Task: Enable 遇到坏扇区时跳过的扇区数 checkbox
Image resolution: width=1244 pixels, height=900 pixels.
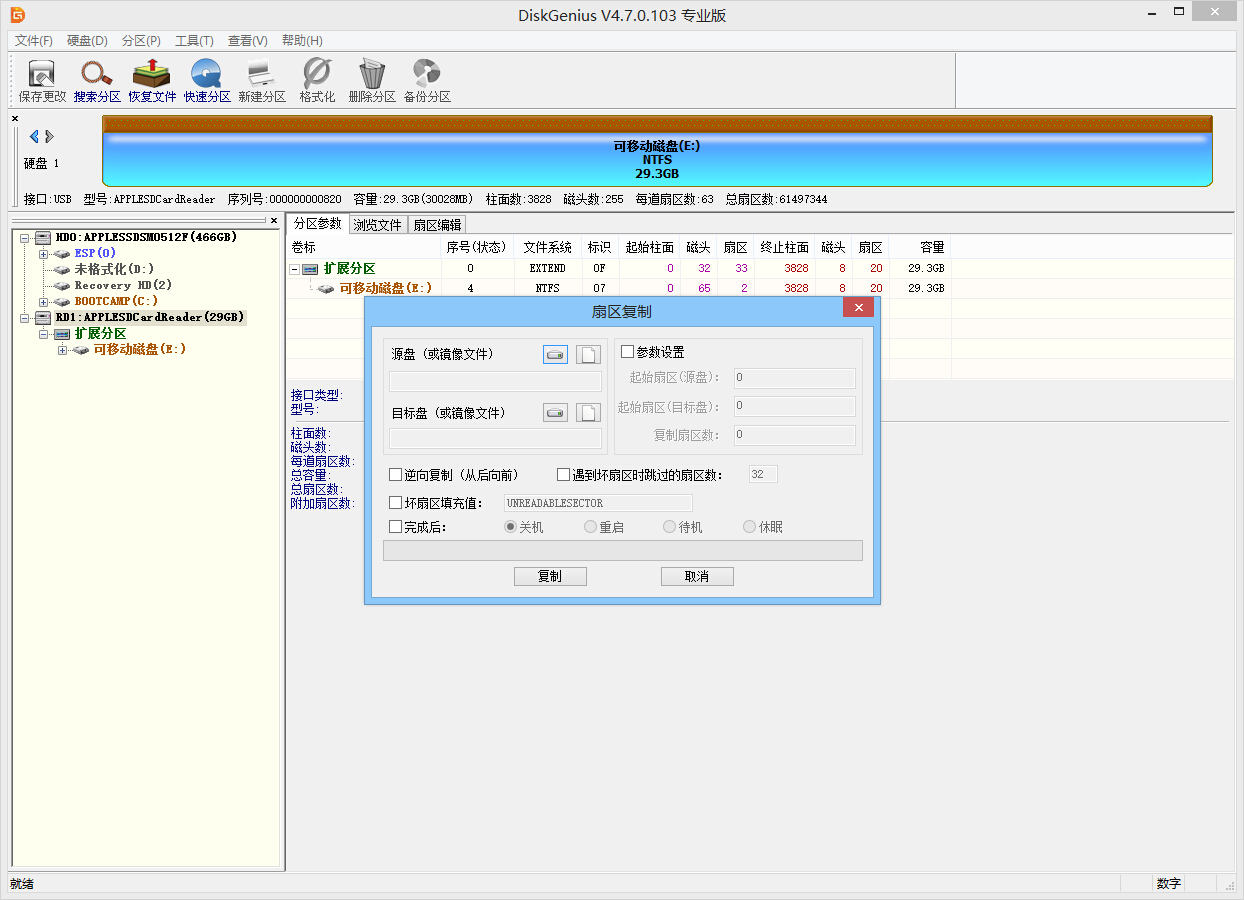Action: (563, 475)
